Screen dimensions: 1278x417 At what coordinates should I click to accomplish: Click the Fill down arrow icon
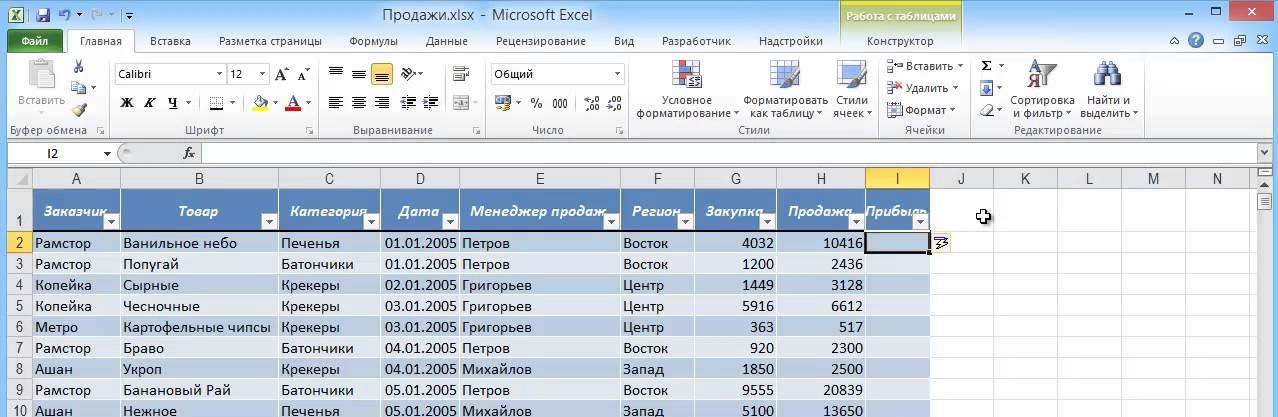tap(986, 88)
